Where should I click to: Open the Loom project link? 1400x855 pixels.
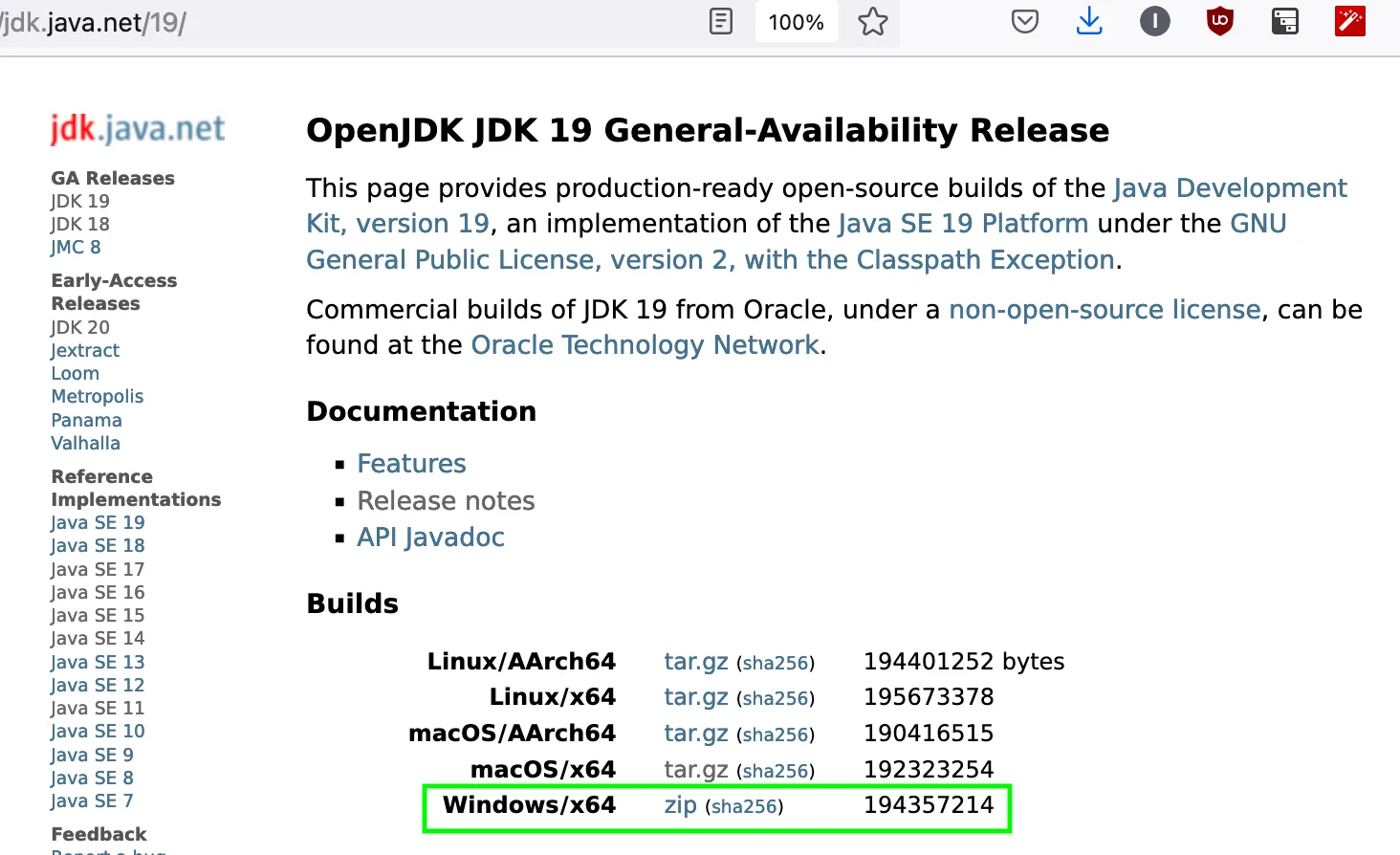pos(76,373)
